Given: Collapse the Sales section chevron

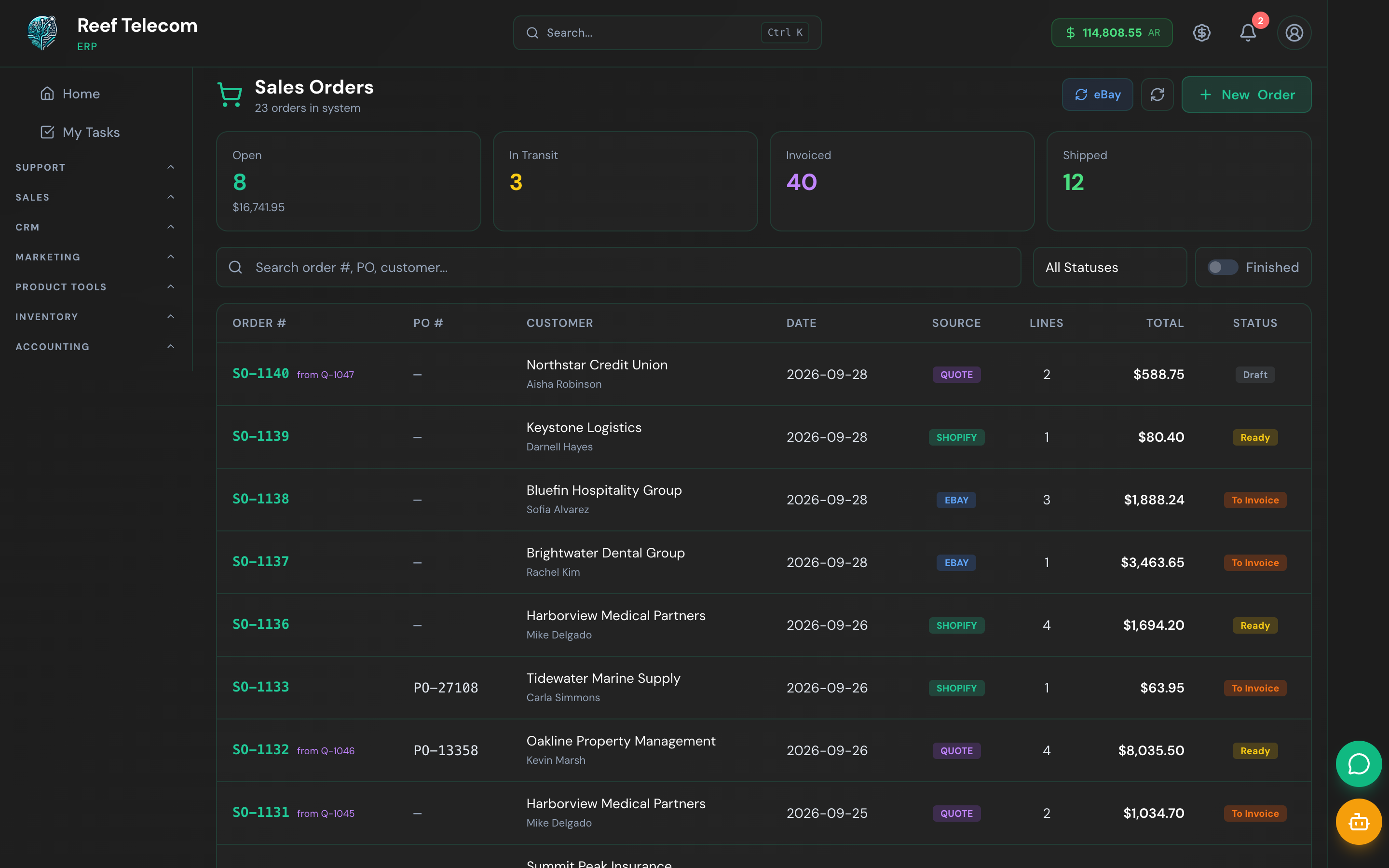Looking at the screenshot, I should (170, 197).
